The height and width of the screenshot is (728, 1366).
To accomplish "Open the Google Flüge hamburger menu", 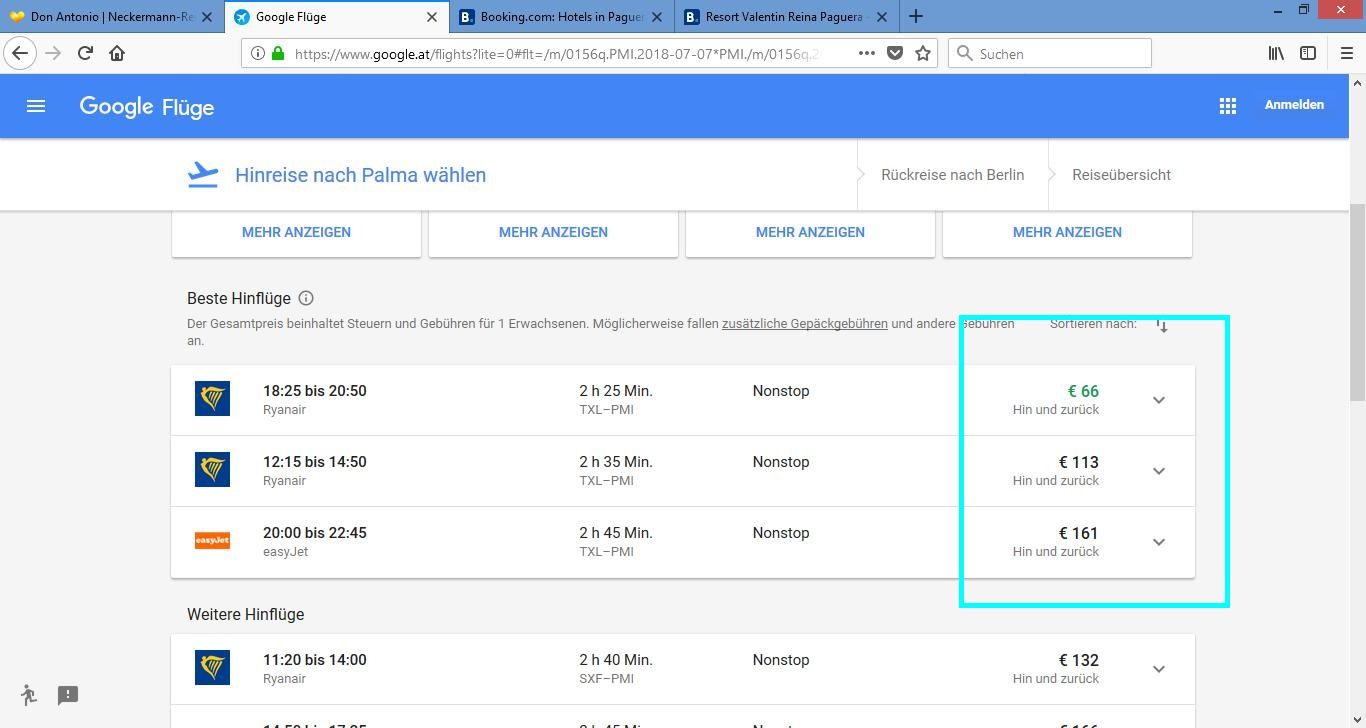I will click(36, 106).
